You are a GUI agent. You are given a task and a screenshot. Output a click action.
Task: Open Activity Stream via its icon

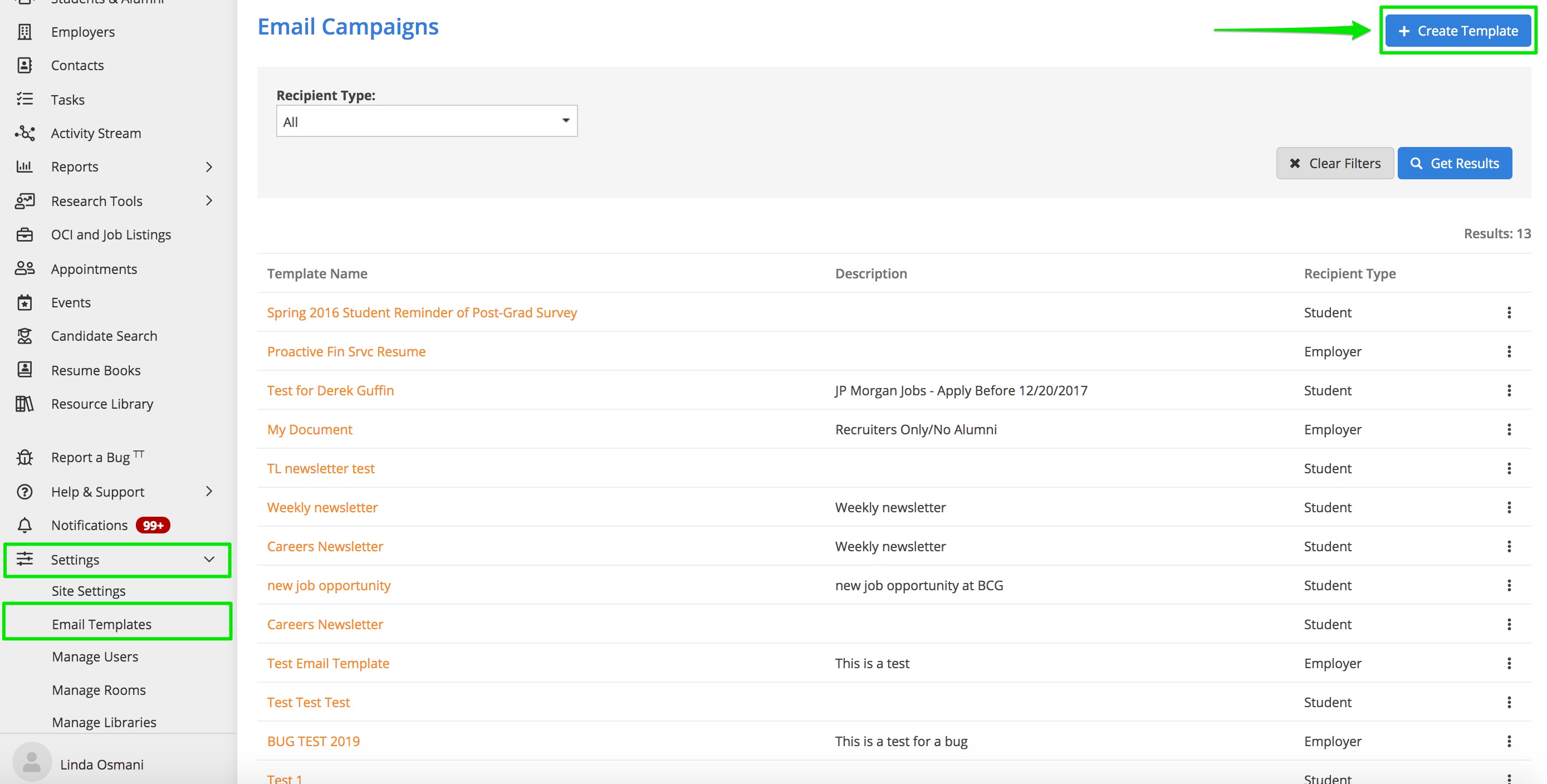tap(25, 133)
